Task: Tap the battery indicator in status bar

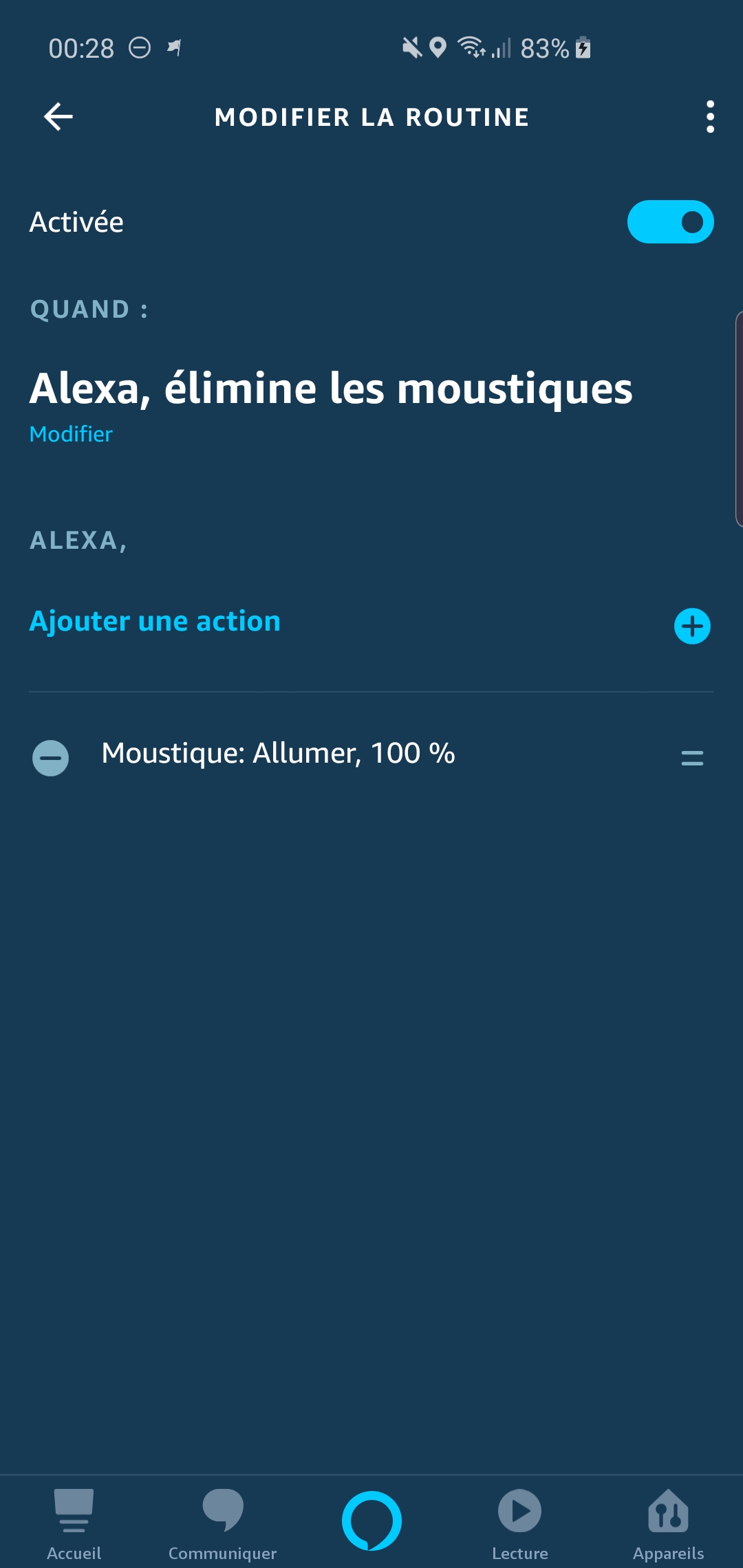Action: 583,48
